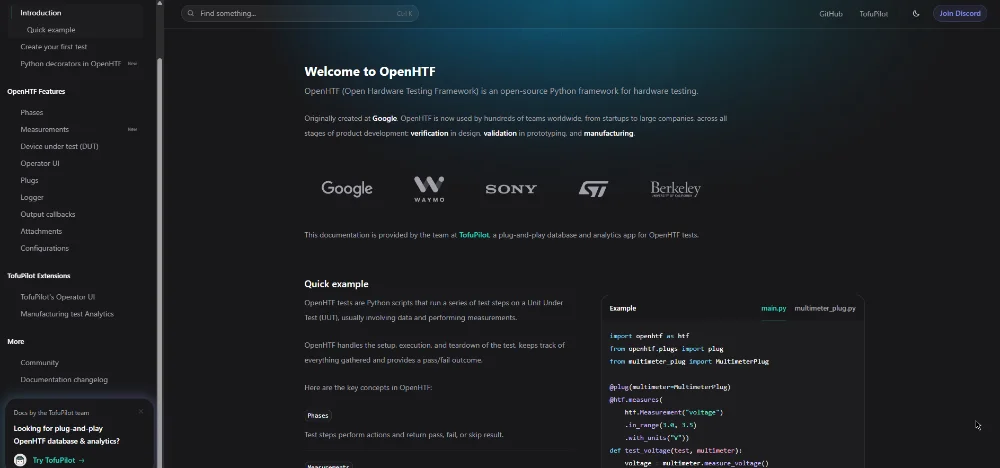1000x468 pixels.
Task: Click the STMicroelectronics logo
Action: coord(593,189)
